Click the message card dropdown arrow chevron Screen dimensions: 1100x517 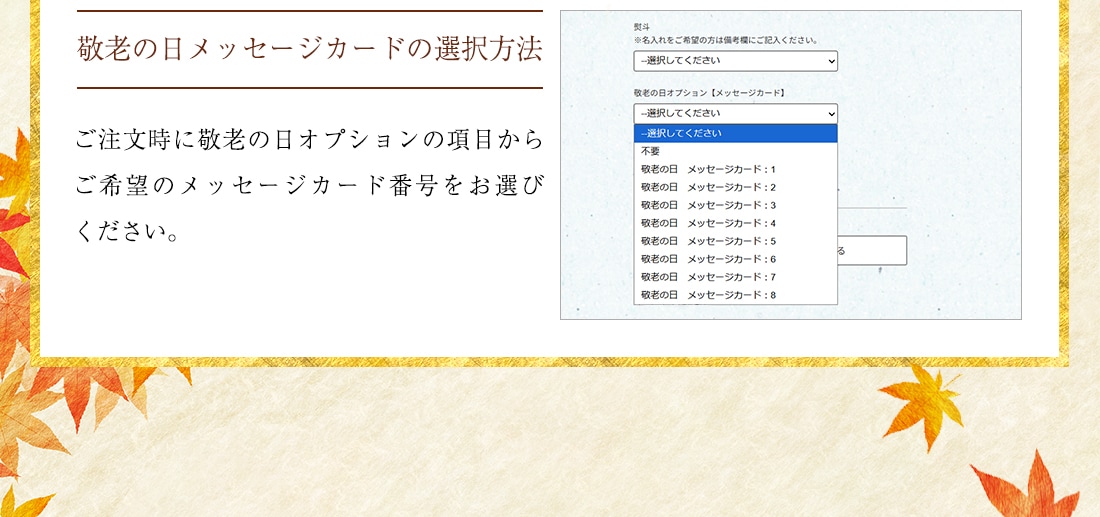tap(830, 114)
